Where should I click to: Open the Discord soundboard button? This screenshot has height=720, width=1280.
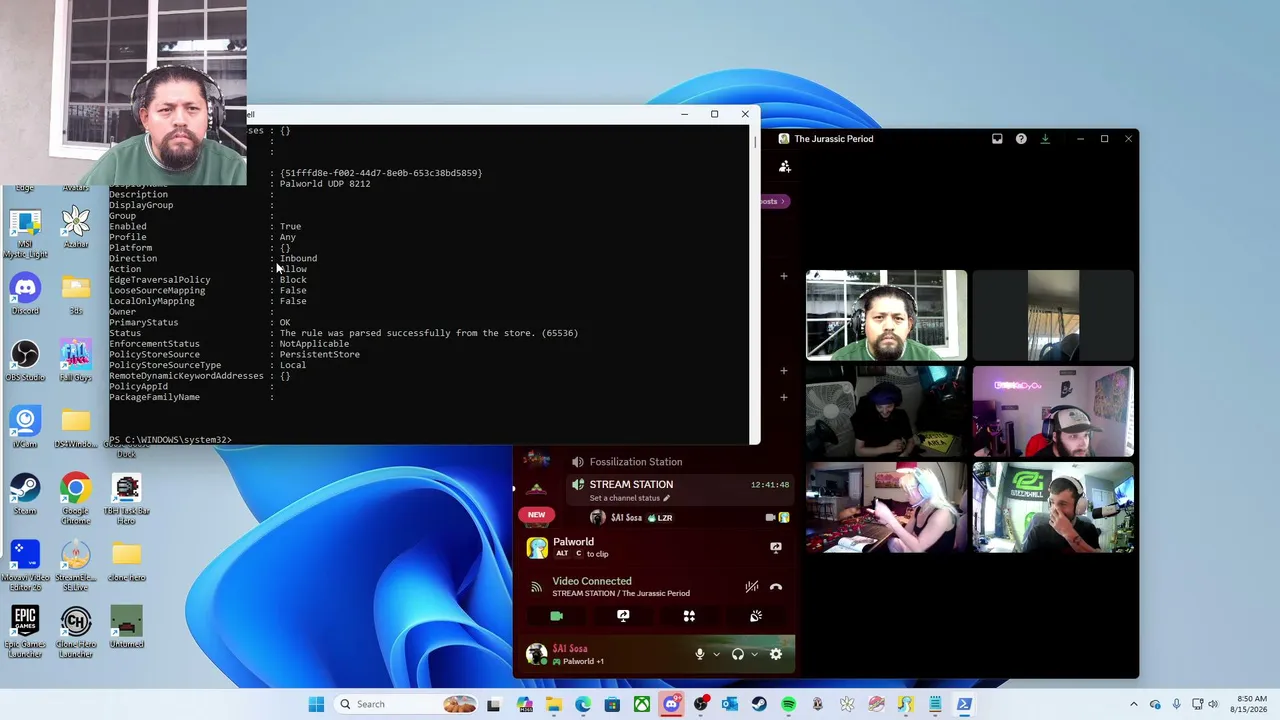click(755, 616)
